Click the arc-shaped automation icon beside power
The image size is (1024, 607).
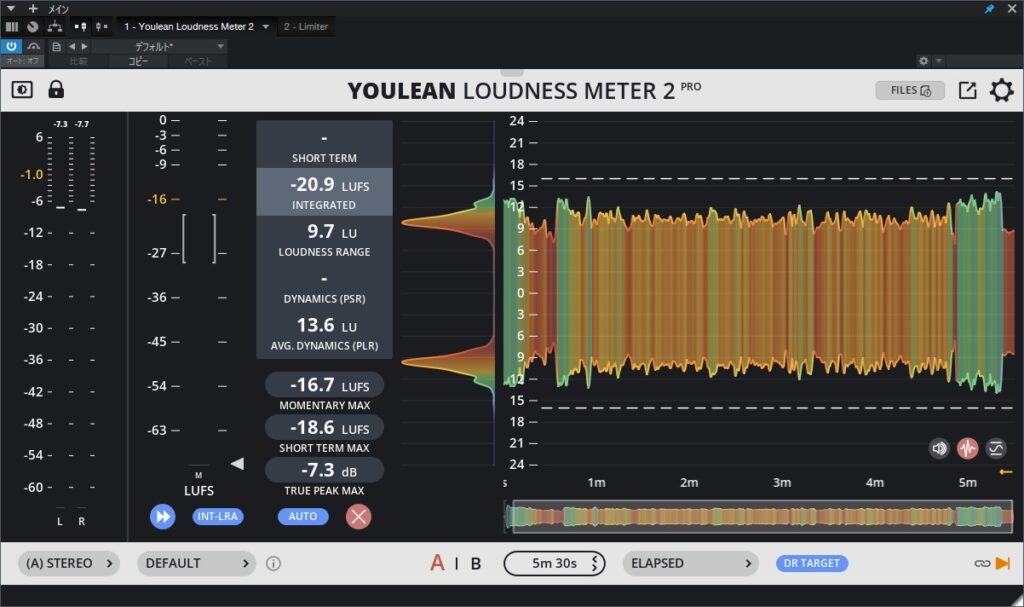click(34, 46)
